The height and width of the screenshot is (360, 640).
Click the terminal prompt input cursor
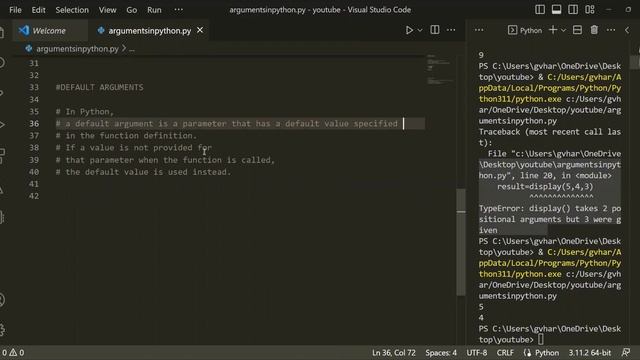pyautogui.click(x=541, y=339)
